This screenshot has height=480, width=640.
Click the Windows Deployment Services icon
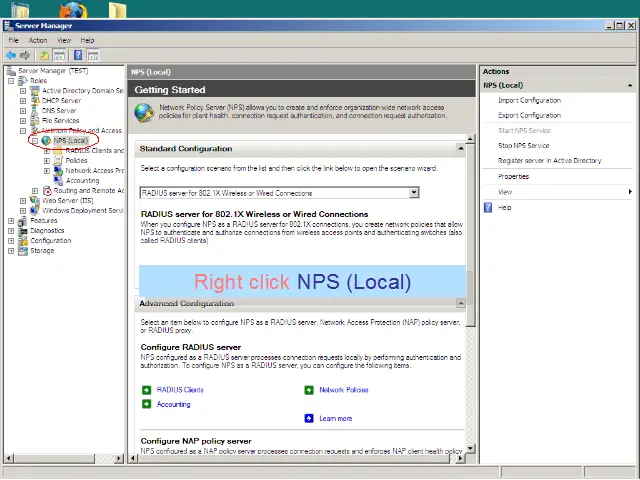(x=35, y=211)
